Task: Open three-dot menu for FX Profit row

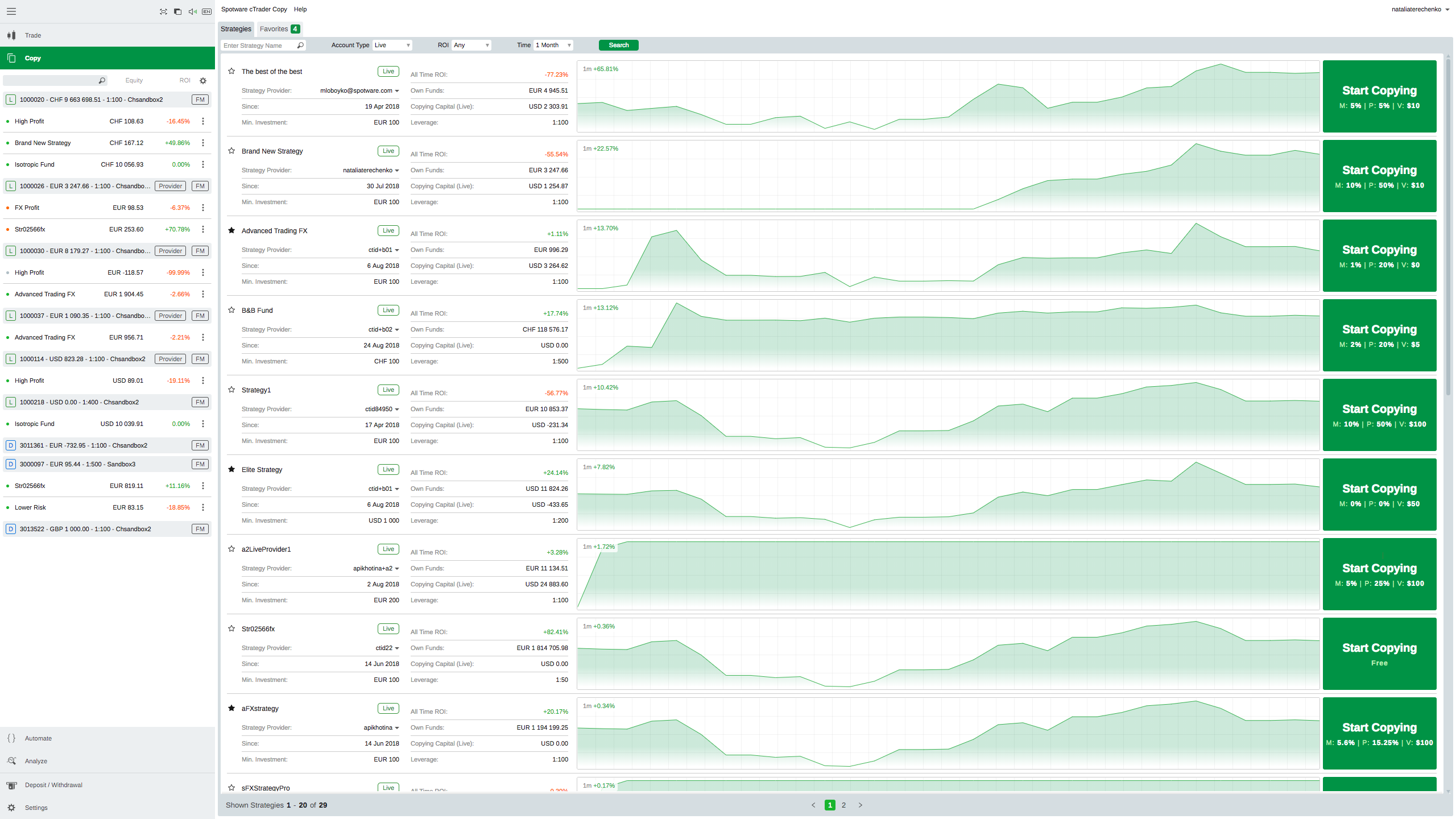Action: pyautogui.click(x=203, y=208)
